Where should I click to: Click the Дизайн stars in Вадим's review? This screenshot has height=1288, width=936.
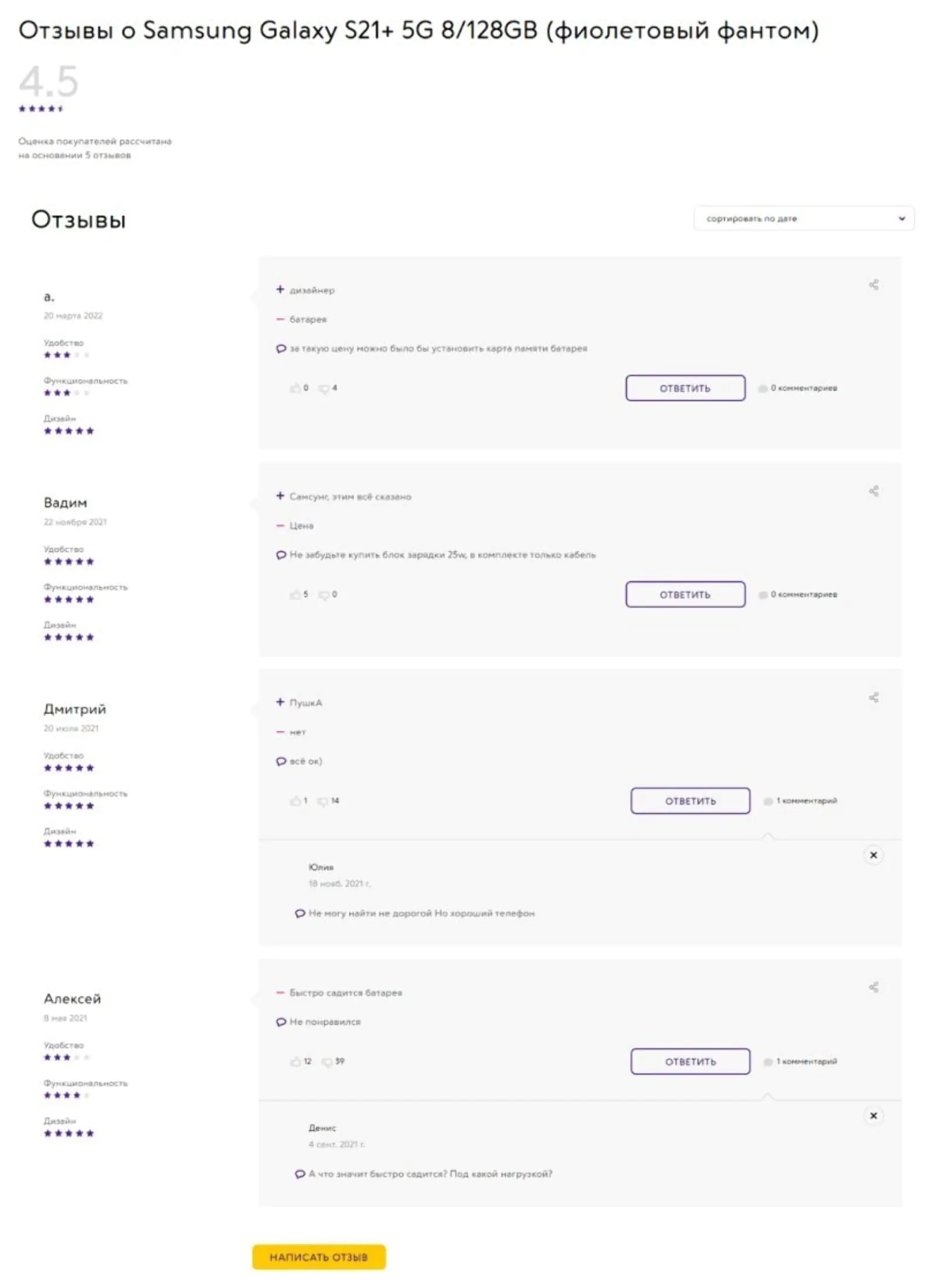(68, 637)
